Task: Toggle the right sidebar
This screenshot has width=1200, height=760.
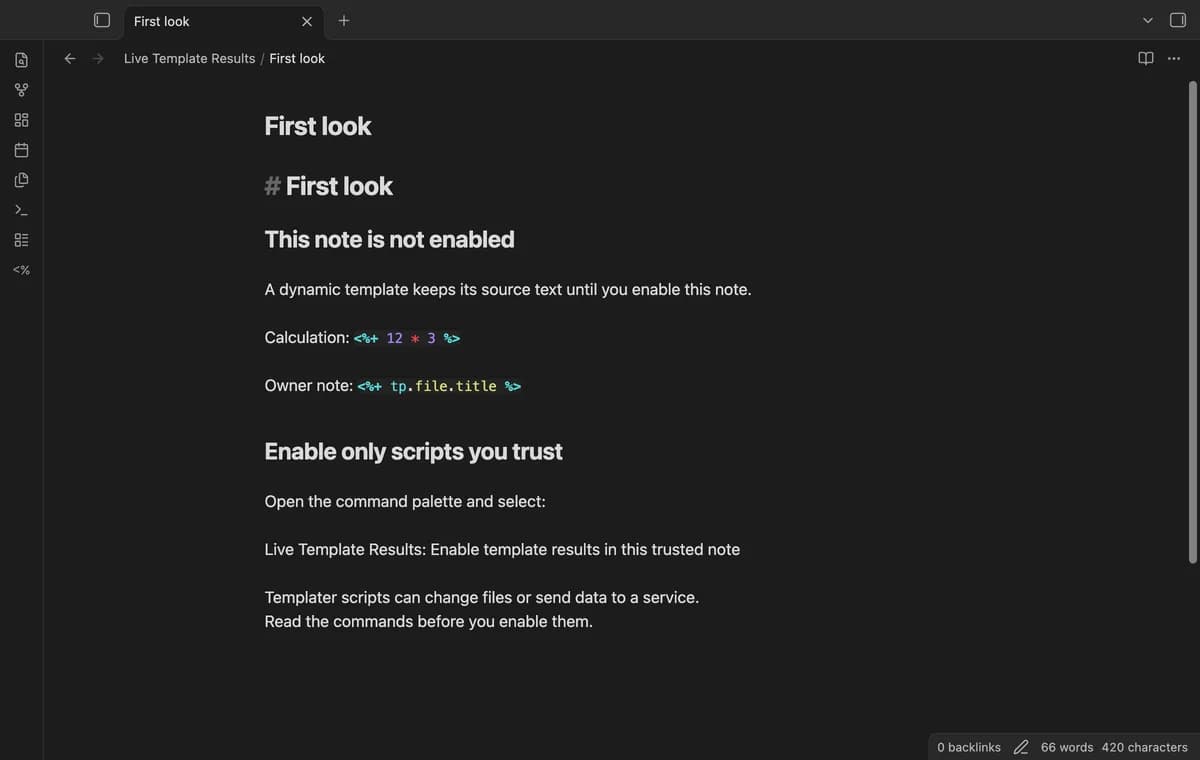Action: [1177, 20]
